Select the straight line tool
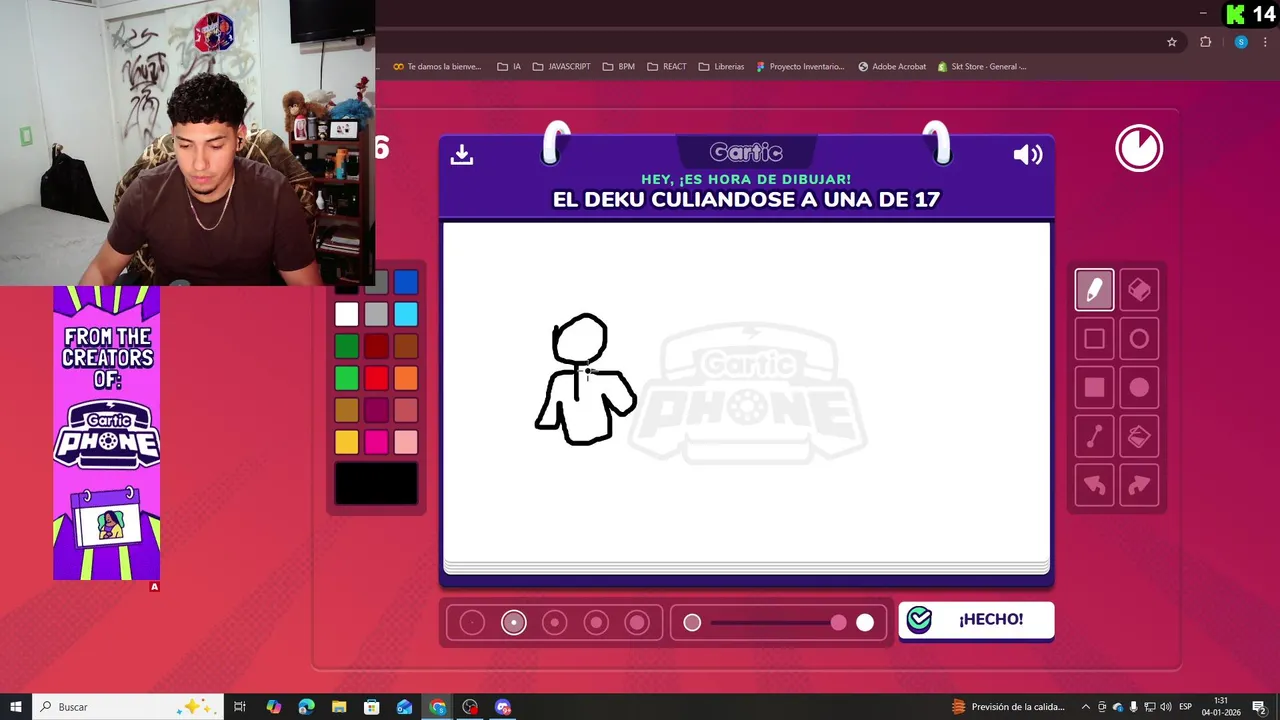Image resolution: width=1280 pixels, height=720 pixels. (x=1094, y=437)
